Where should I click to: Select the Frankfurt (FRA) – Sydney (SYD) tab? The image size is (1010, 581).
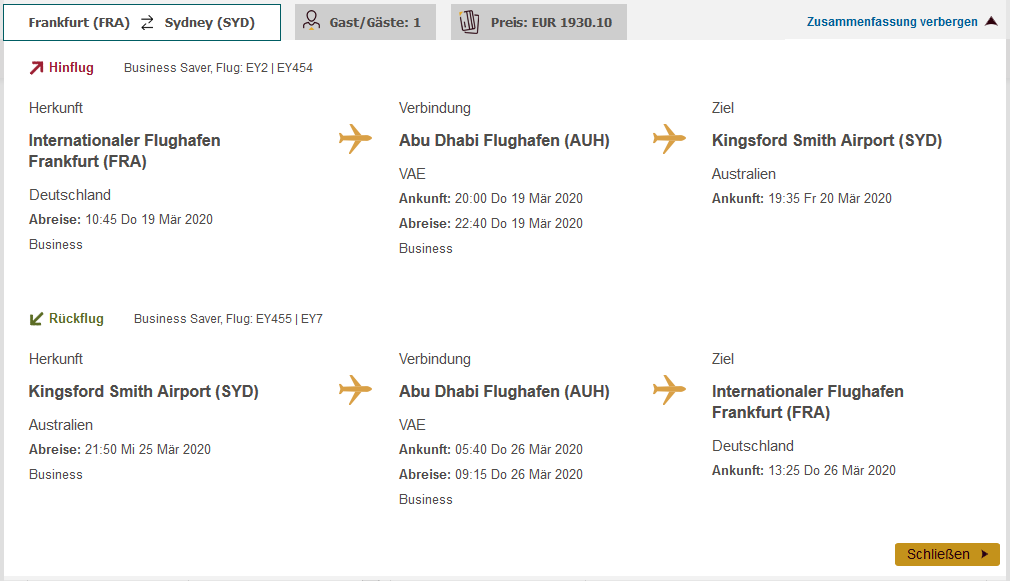click(x=141, y=22)
